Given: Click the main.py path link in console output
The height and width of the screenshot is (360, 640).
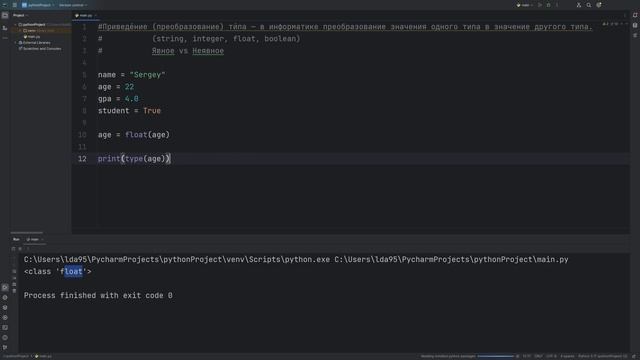Looking at the screenshot, I should (x=451, y=260).
